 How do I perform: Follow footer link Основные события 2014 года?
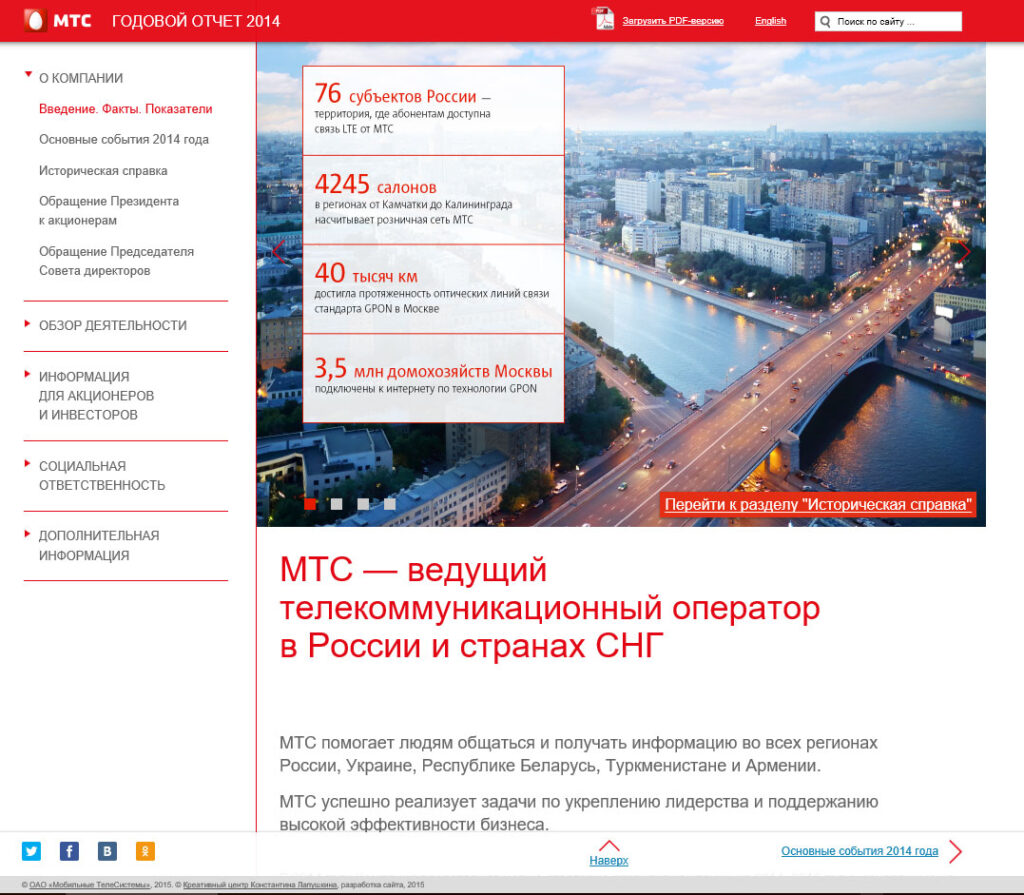pos(859,851)
